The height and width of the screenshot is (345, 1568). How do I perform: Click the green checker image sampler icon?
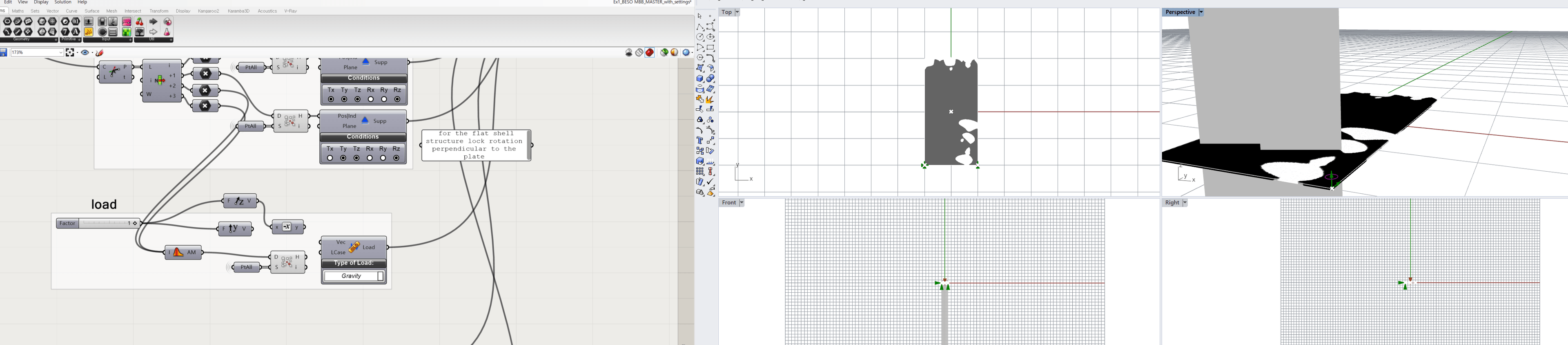click(127, 32)
